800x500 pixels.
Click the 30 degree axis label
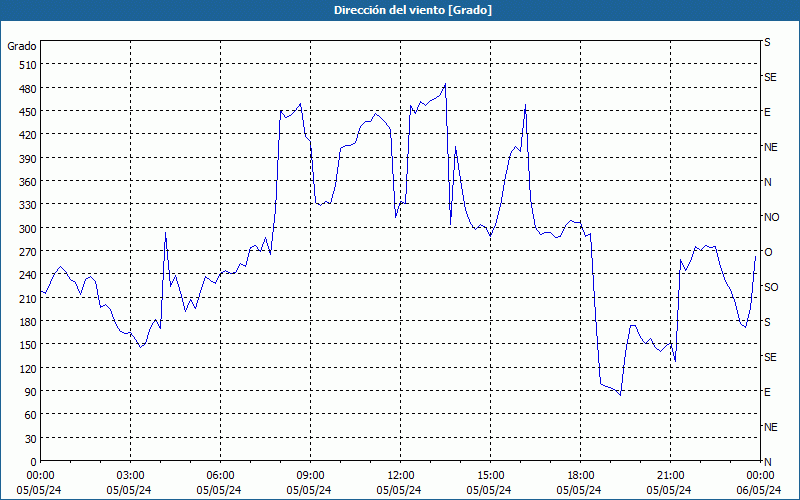point(31,439)
